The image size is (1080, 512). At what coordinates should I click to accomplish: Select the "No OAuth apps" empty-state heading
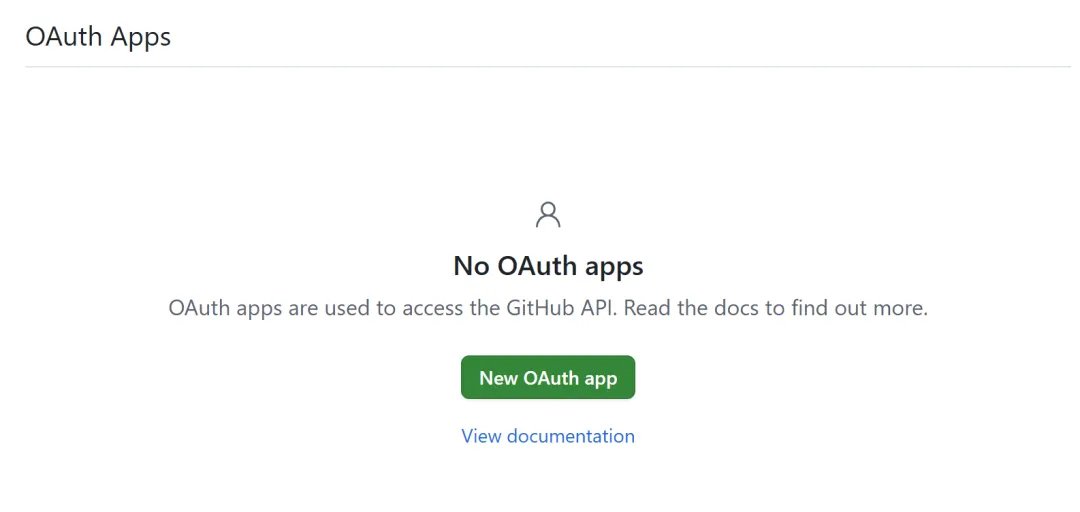(548, 266)
